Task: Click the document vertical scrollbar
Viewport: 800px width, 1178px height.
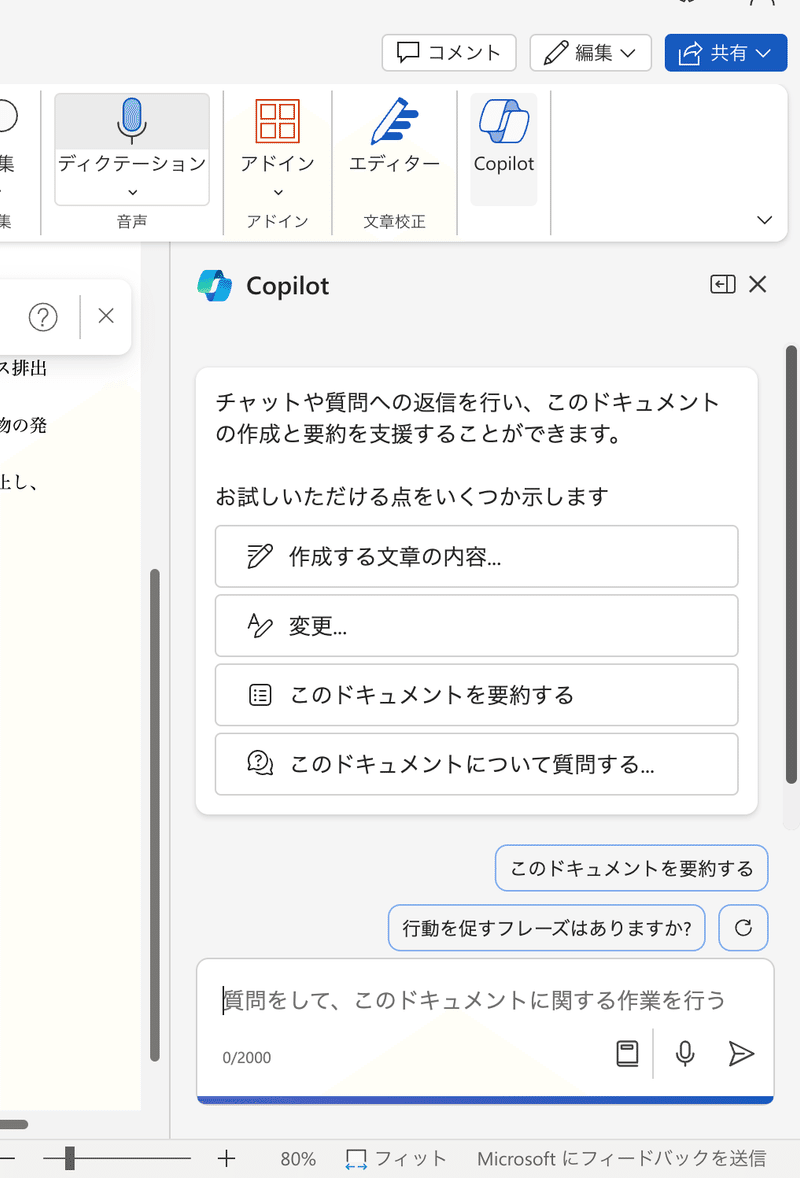Action: click(155, 815)
